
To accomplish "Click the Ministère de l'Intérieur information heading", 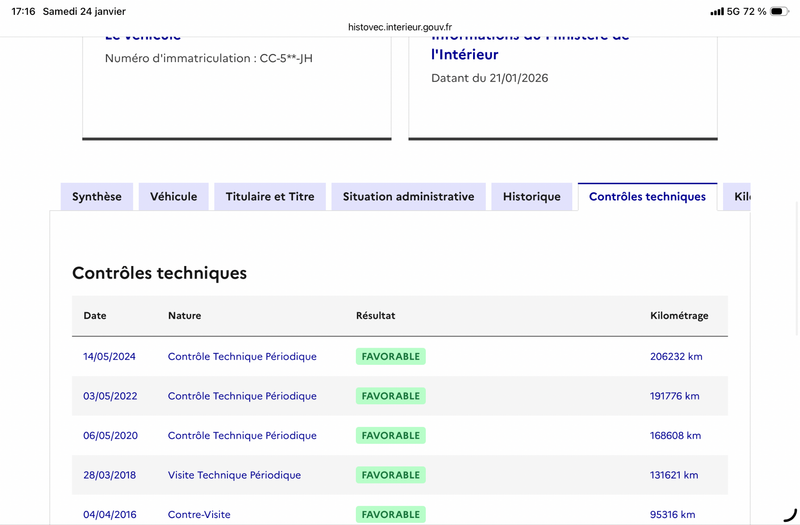I will (530, 45).
